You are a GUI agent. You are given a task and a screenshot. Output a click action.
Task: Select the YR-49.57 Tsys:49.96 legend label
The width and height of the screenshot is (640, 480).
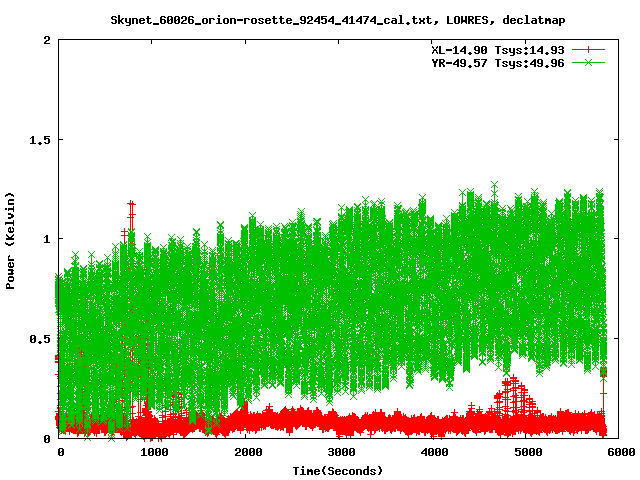tap(498, 63)
